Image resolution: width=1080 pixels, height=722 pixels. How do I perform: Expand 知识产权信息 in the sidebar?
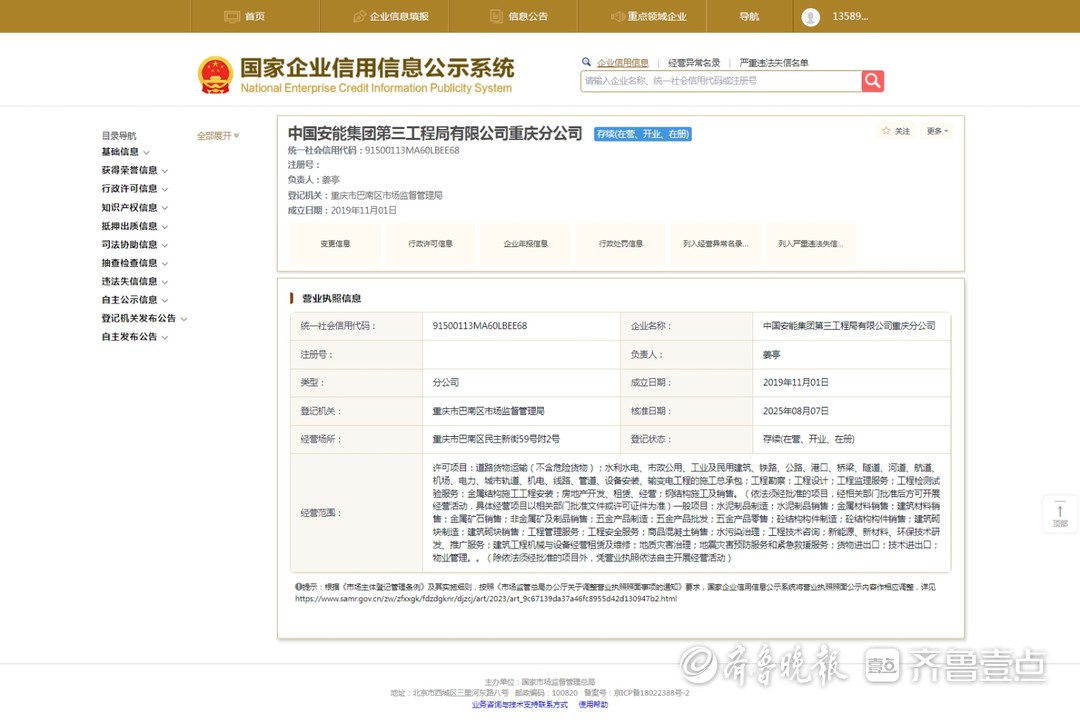tap(134, 207)
